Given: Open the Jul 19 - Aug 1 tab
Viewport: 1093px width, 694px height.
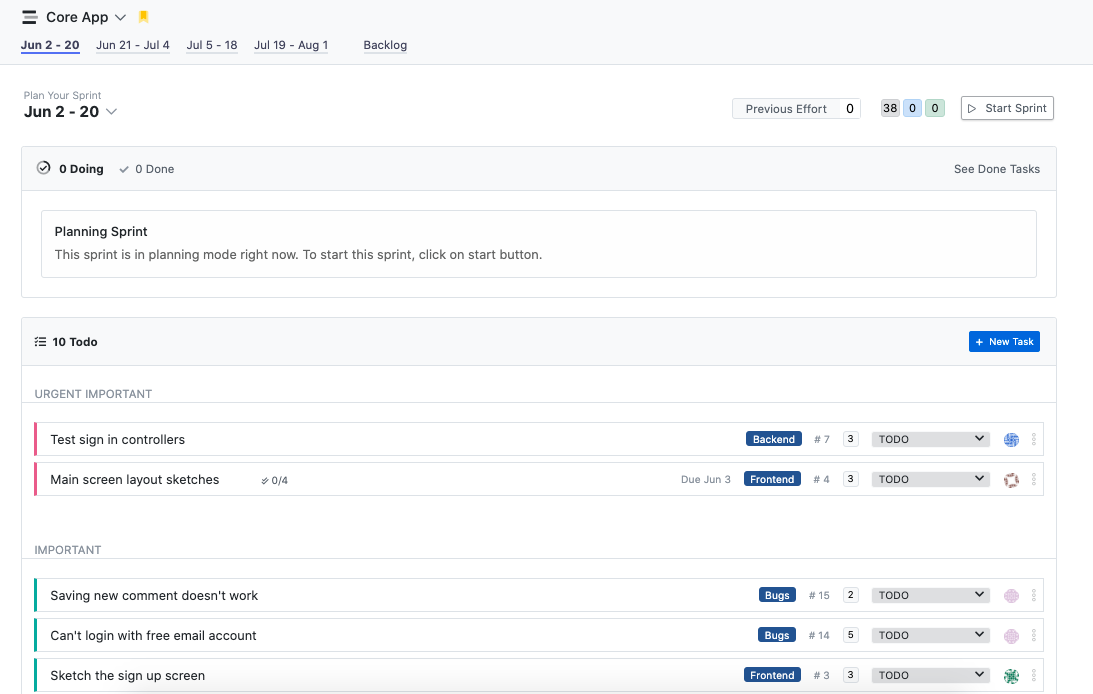Looking at the screenshot, I should coord(291,45).
